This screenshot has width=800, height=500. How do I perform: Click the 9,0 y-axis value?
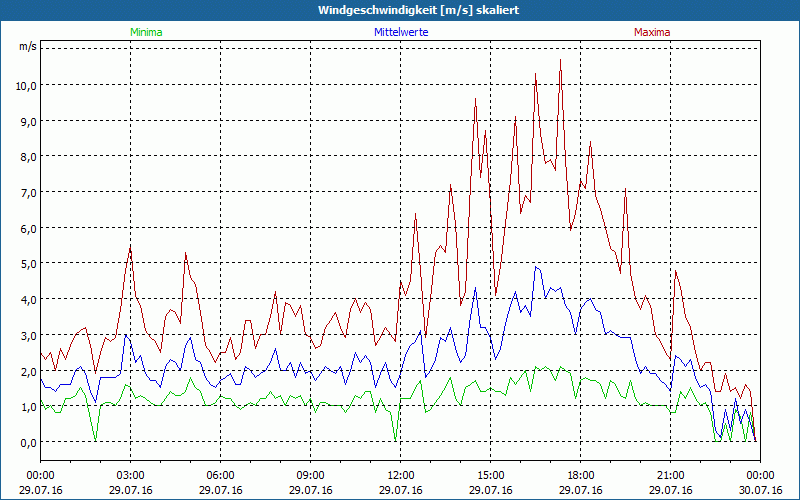[28, 121]
